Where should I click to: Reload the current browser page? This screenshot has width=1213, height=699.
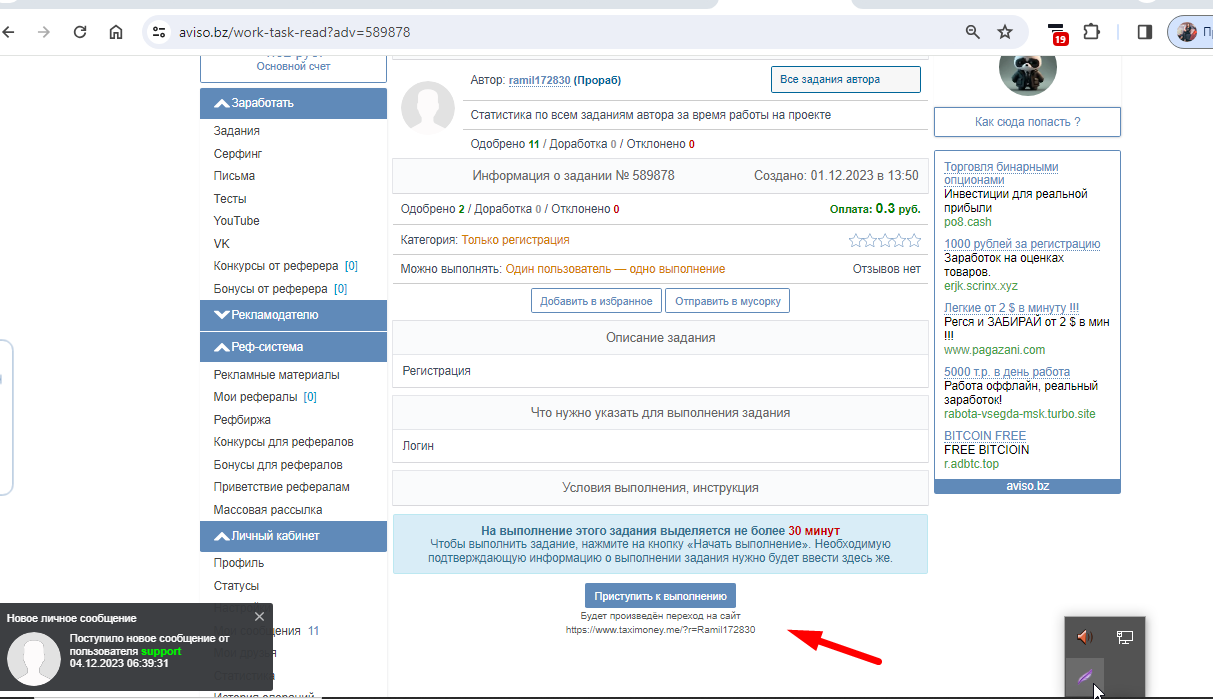point(80,32)
